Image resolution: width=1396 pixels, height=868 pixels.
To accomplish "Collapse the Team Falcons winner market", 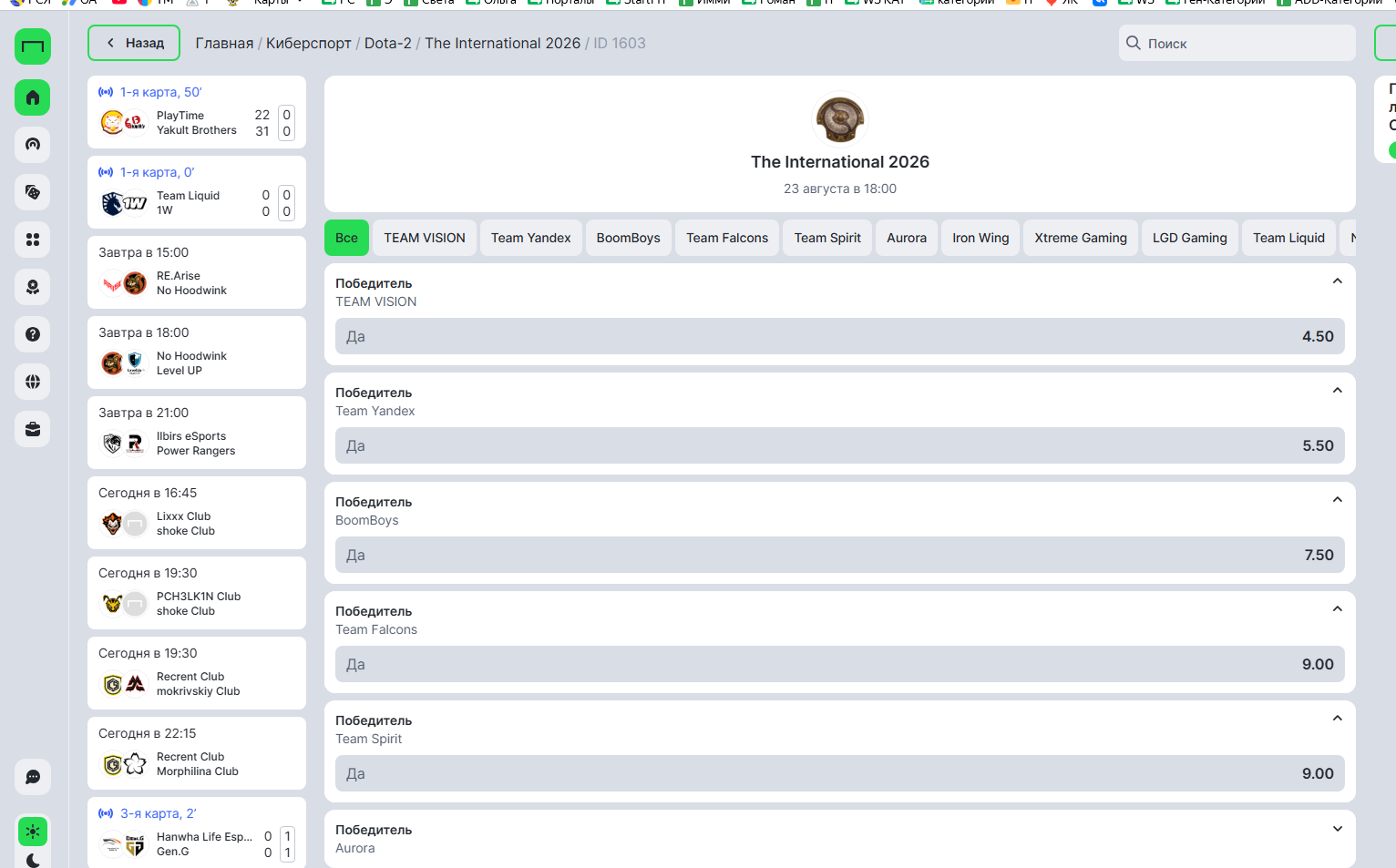I will pyautogui.click(x=1337, y=609).
